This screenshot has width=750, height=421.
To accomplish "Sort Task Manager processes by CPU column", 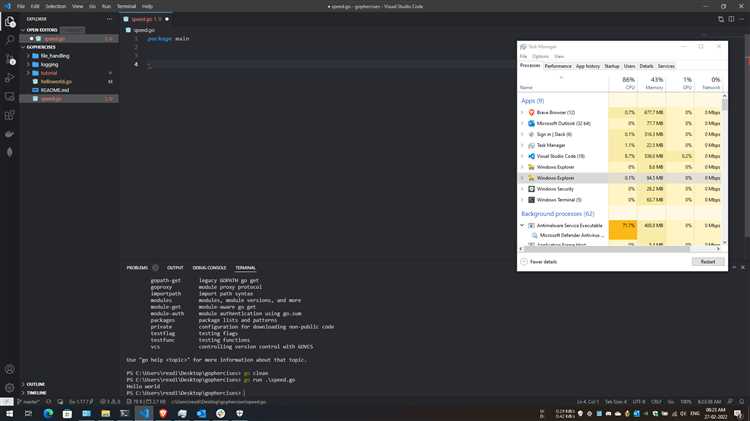I will tap(623, 82).
